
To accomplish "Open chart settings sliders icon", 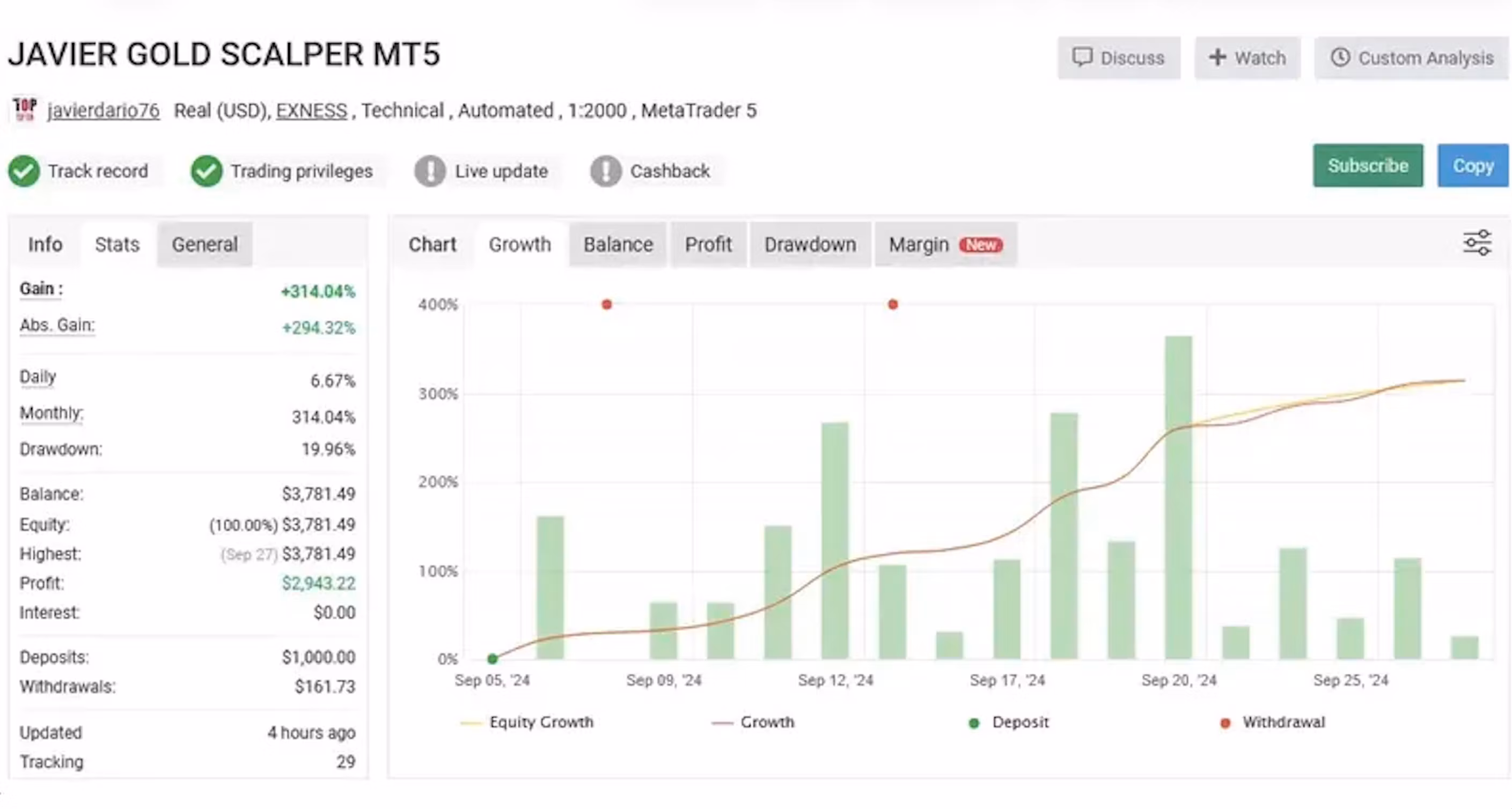I will tap(1477, 242).
